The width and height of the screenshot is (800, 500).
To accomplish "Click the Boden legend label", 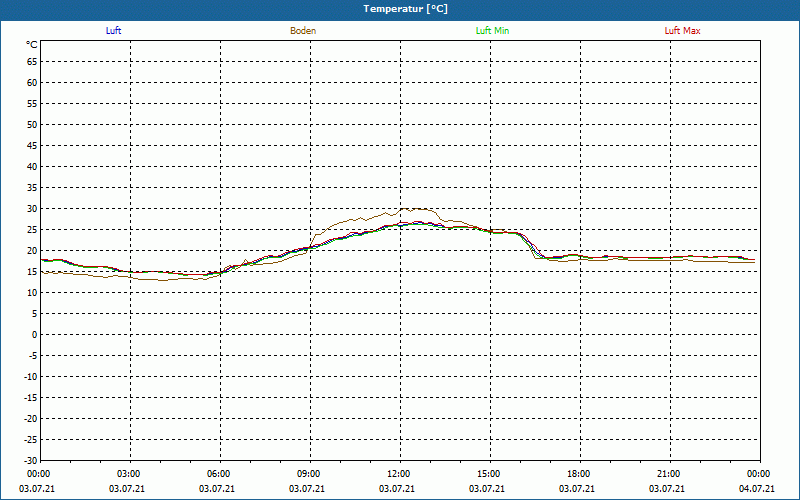I will coord(303,31).
